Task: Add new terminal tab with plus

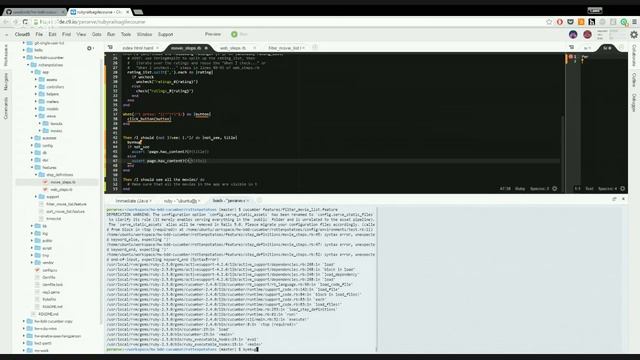Action: (x=259, y=200)
